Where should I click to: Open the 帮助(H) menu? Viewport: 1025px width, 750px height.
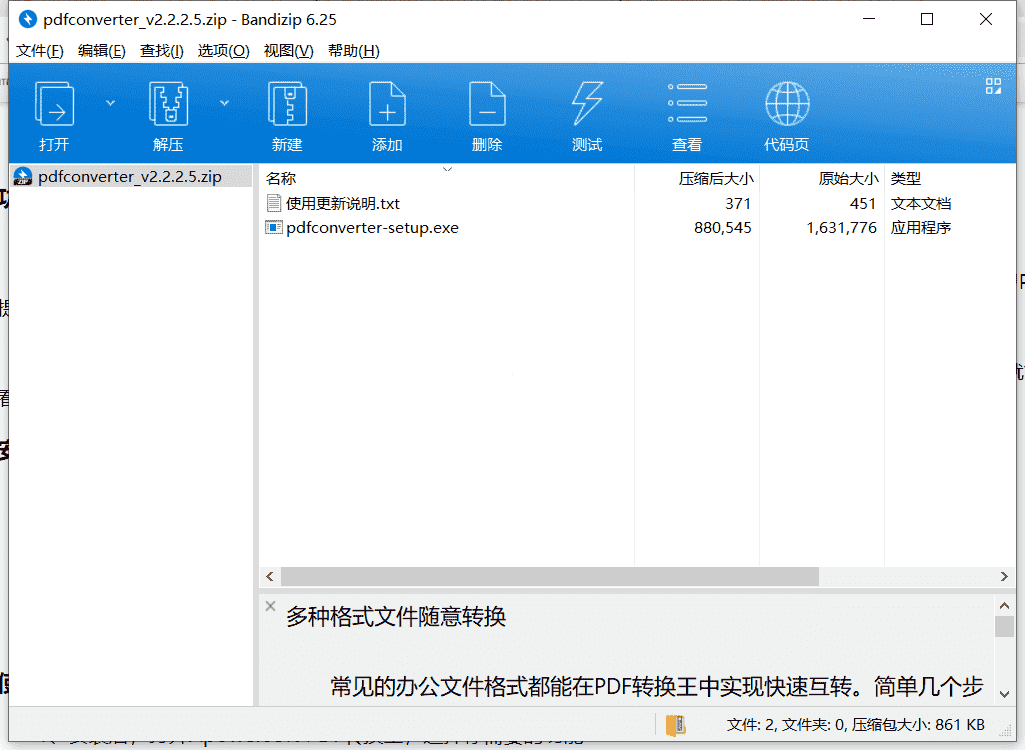point(354,51)
